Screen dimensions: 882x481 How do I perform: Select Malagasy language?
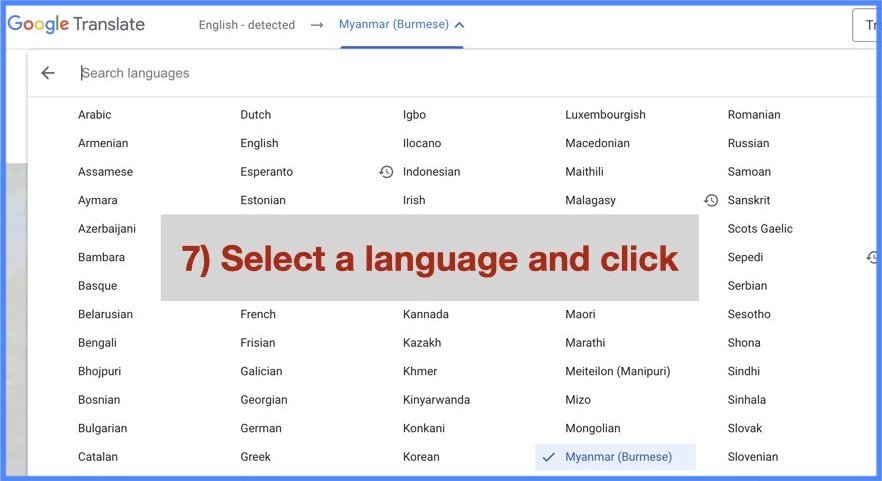[591, 200]
